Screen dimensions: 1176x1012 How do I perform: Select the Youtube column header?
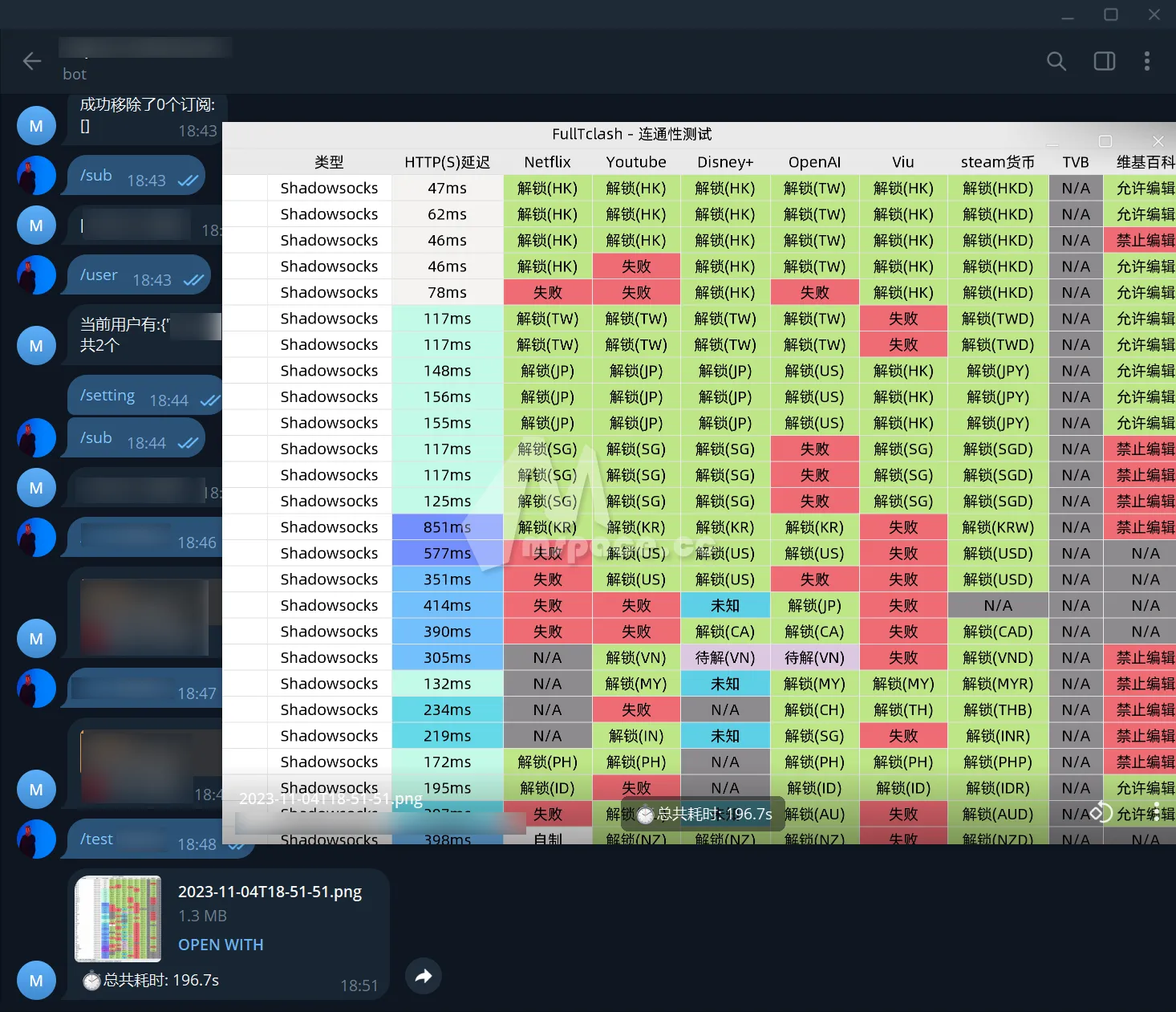[x=636, y=162]
